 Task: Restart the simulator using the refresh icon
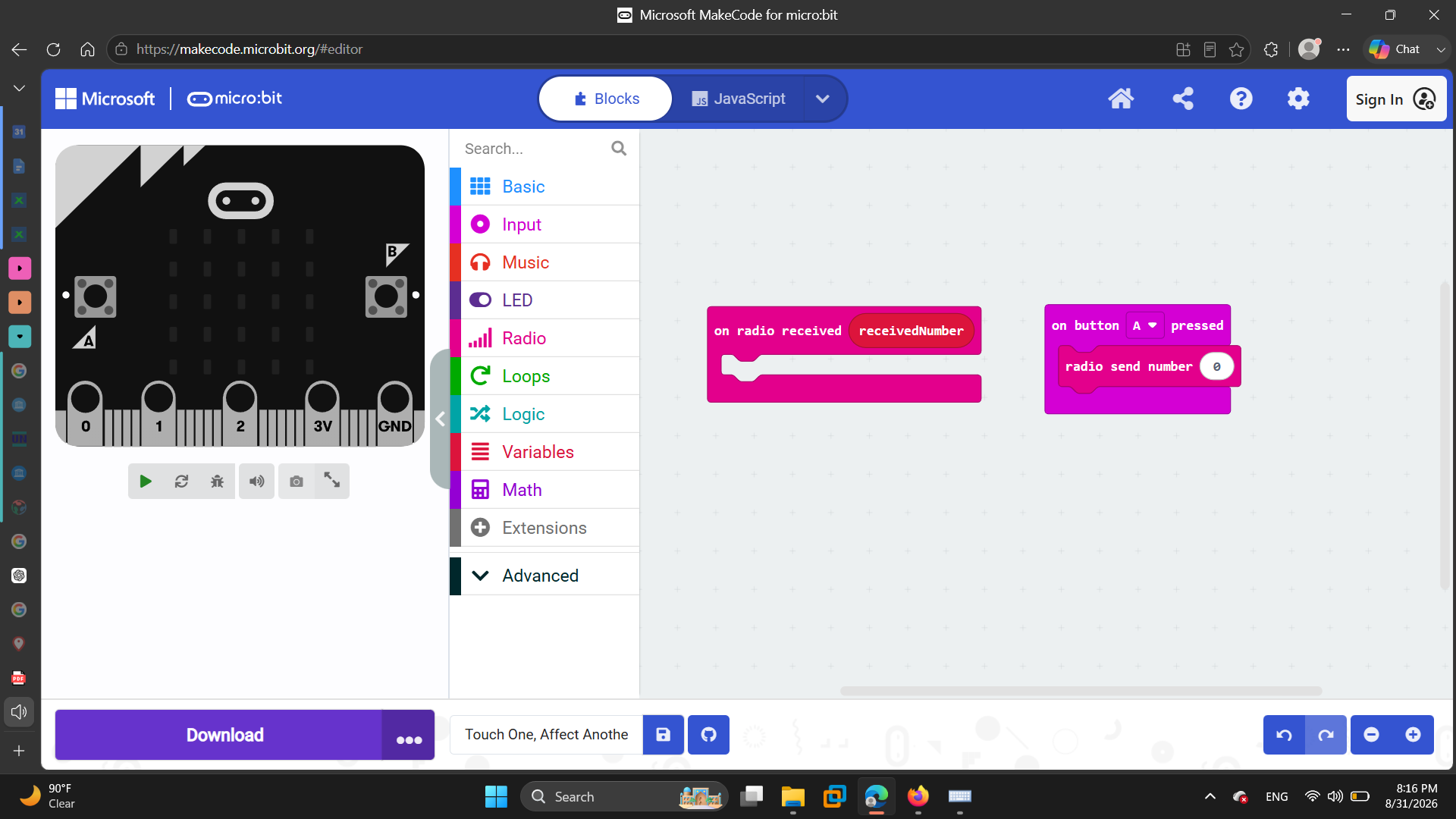(181, 481)
